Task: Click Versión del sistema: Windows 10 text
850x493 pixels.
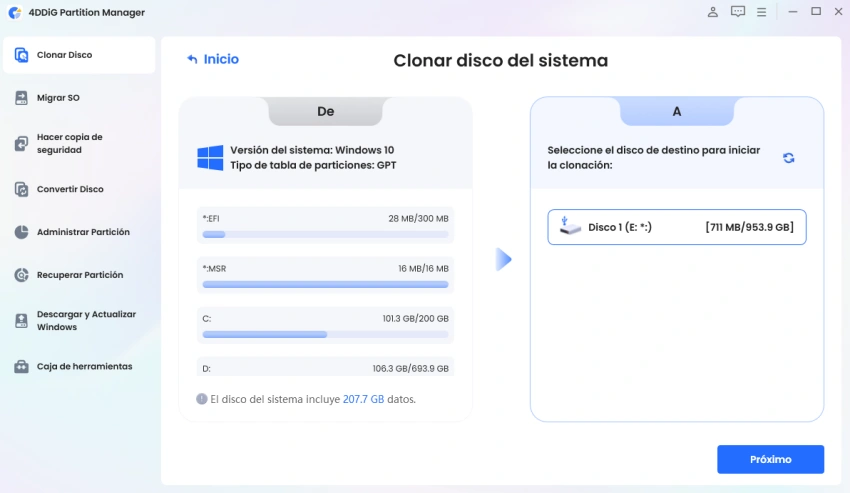Action: pyautogui.click(x=312, y=150)
